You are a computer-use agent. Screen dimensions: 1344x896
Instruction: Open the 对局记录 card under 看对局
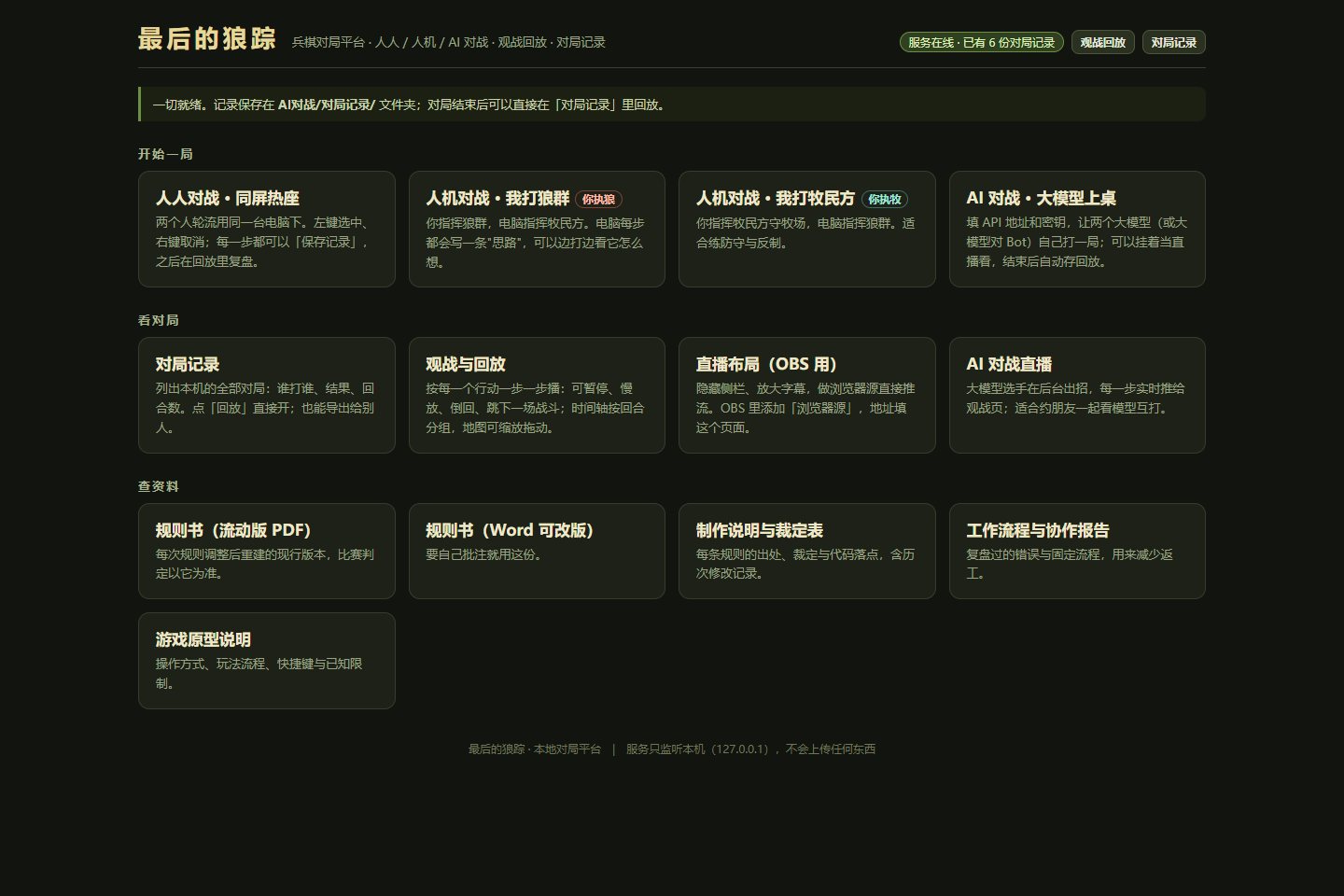[267, 395]
